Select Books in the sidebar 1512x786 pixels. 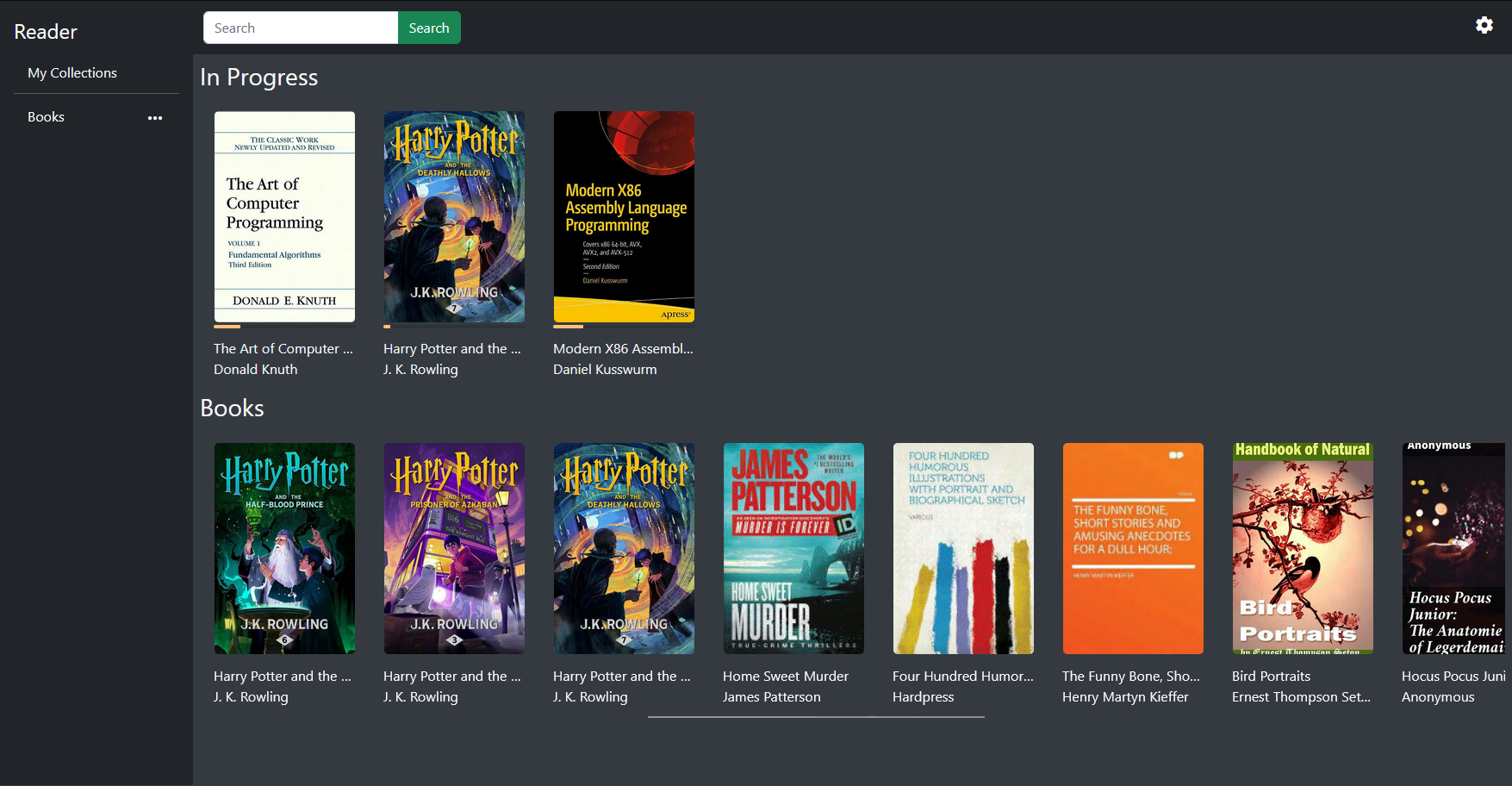(47, 117)
